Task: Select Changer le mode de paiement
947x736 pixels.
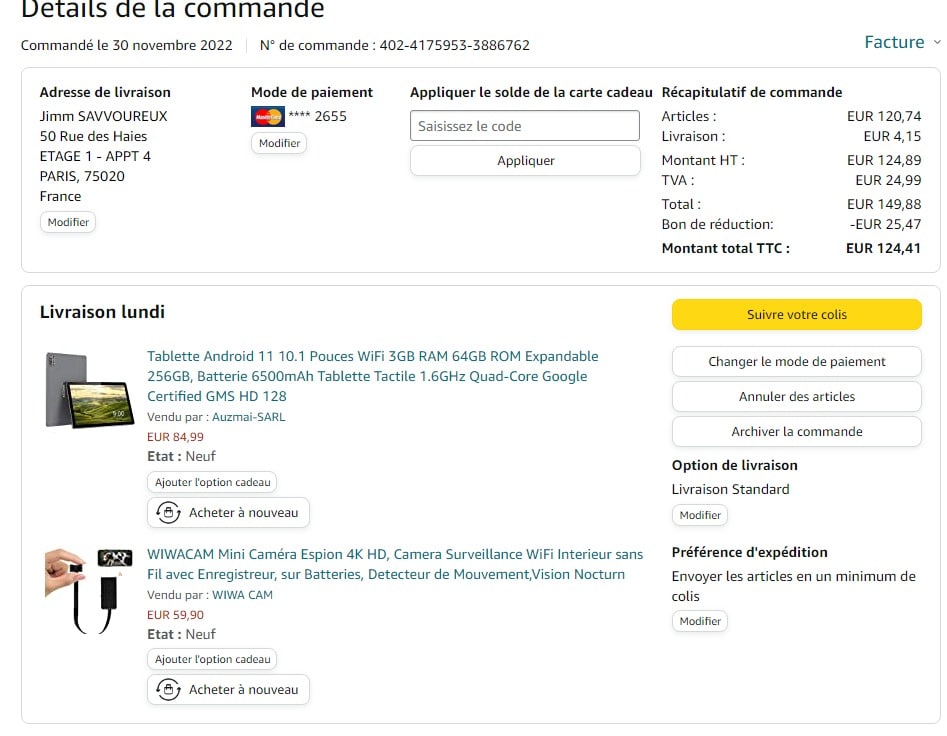Action: [x=796, y=362]
